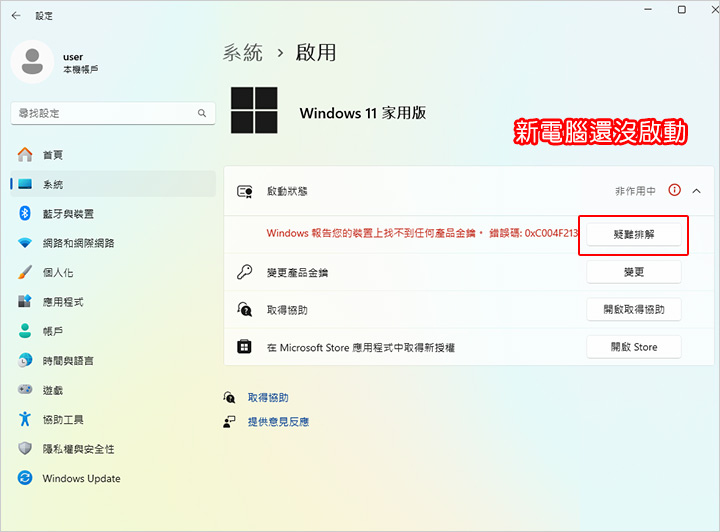The image size is (720, 532).
Task: Click the back arrow icon in title bar
Action: [16, 16]
